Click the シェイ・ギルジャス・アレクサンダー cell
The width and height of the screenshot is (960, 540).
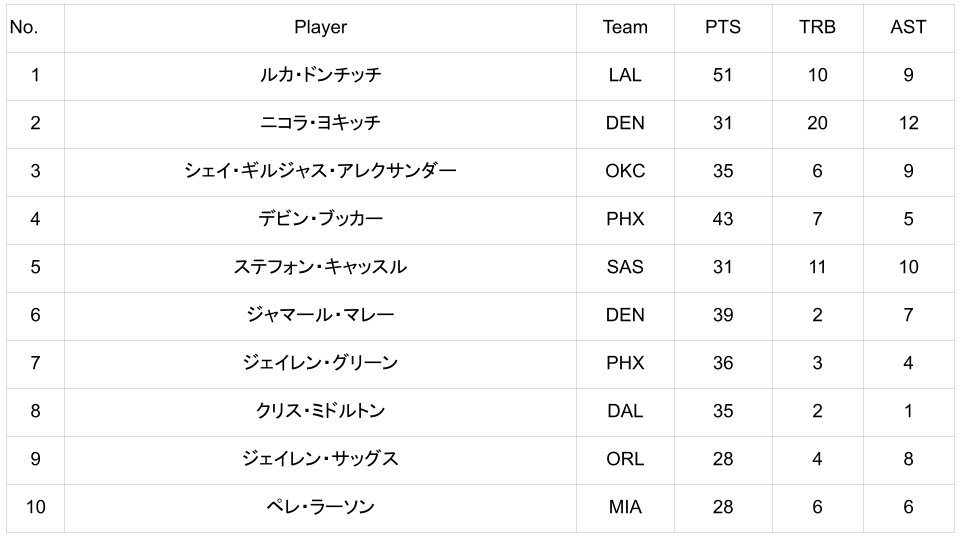pos(320,171)
